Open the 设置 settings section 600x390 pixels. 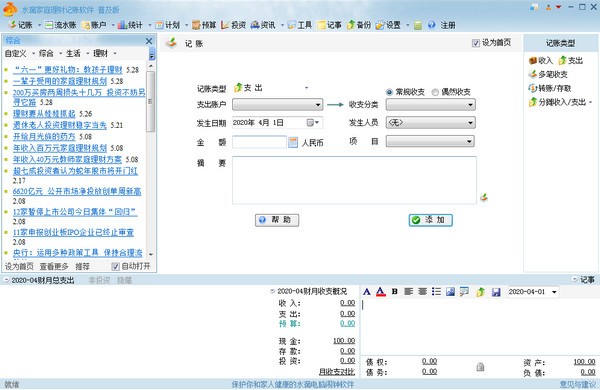tap(388, 25)
